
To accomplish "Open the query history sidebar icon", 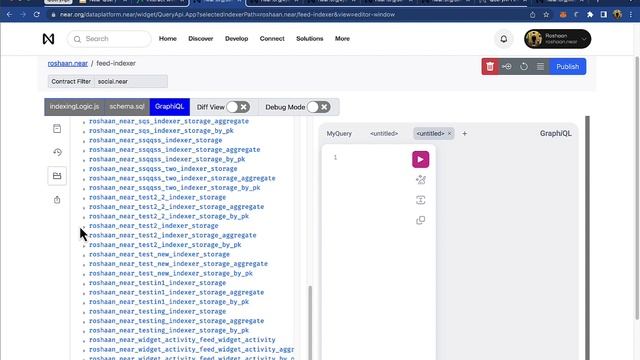I will click(x=57, y=152).
